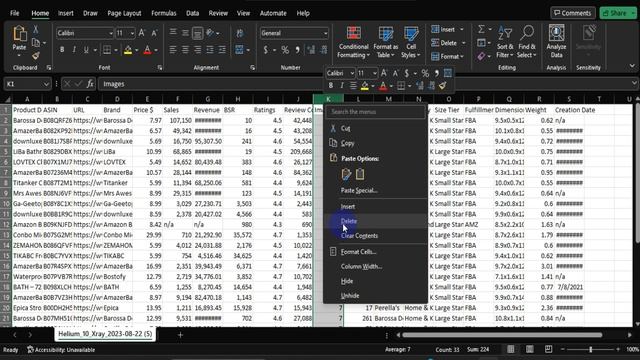Click the Format Painter brush icon
Image resolution: width=640 pixels, height=360 pixels.
click(x=36, y=56)
